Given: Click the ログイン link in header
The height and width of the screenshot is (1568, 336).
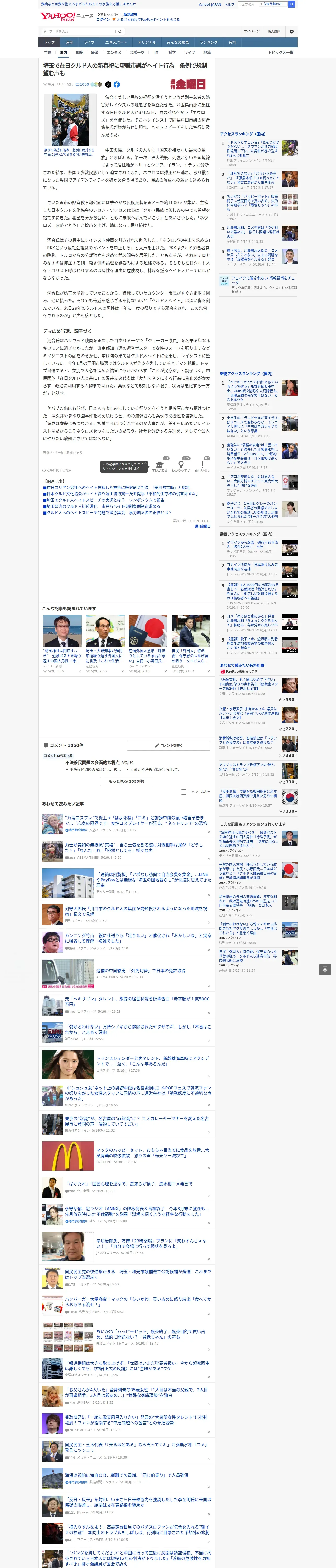Looking at the screenshot, I should click(x=103, y=20).
